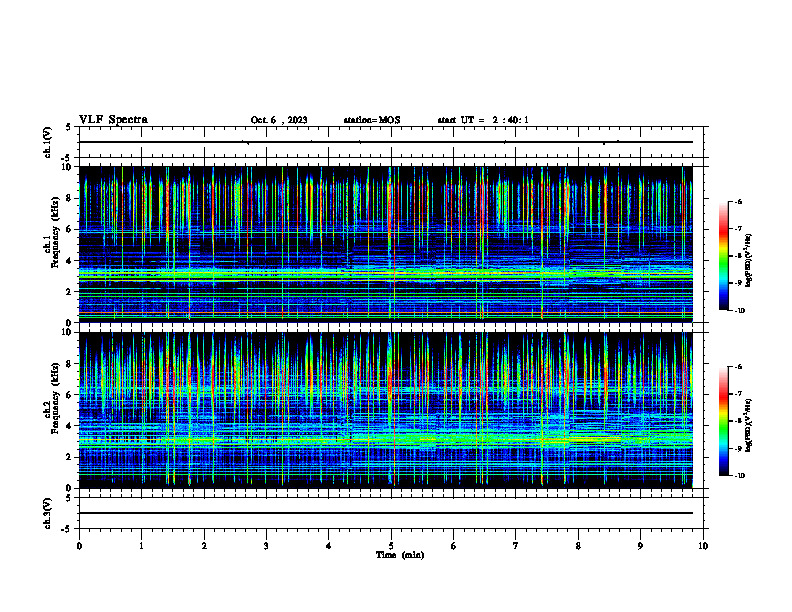Click the "7" tick on the time axis
The image size is (792, 612).
coord(516,546)
